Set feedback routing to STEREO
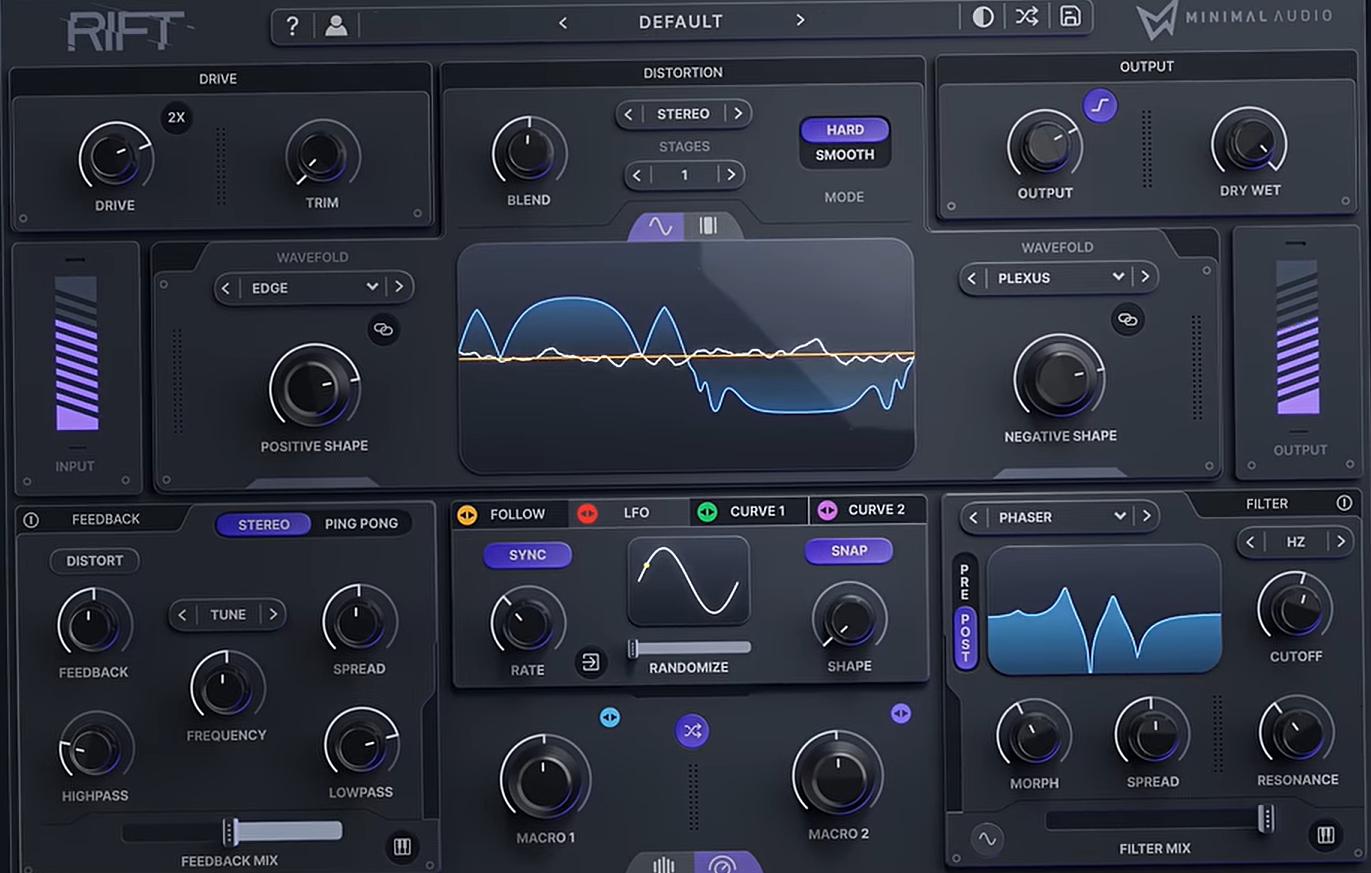Viewport: 1371px width, 873px height. pyautogui.click(x=264, y=524)
